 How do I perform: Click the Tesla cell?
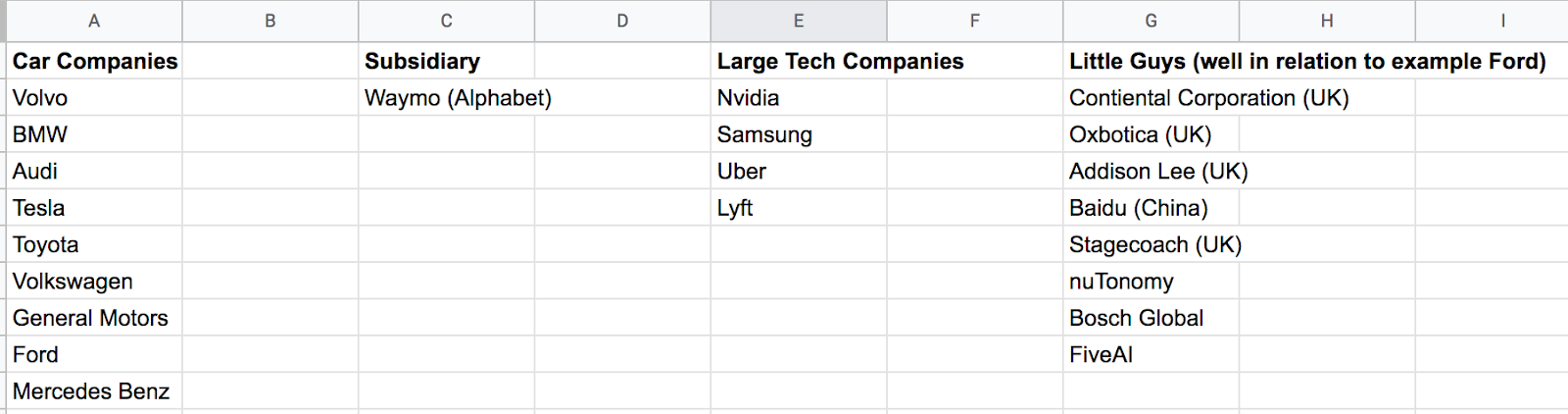94,208
